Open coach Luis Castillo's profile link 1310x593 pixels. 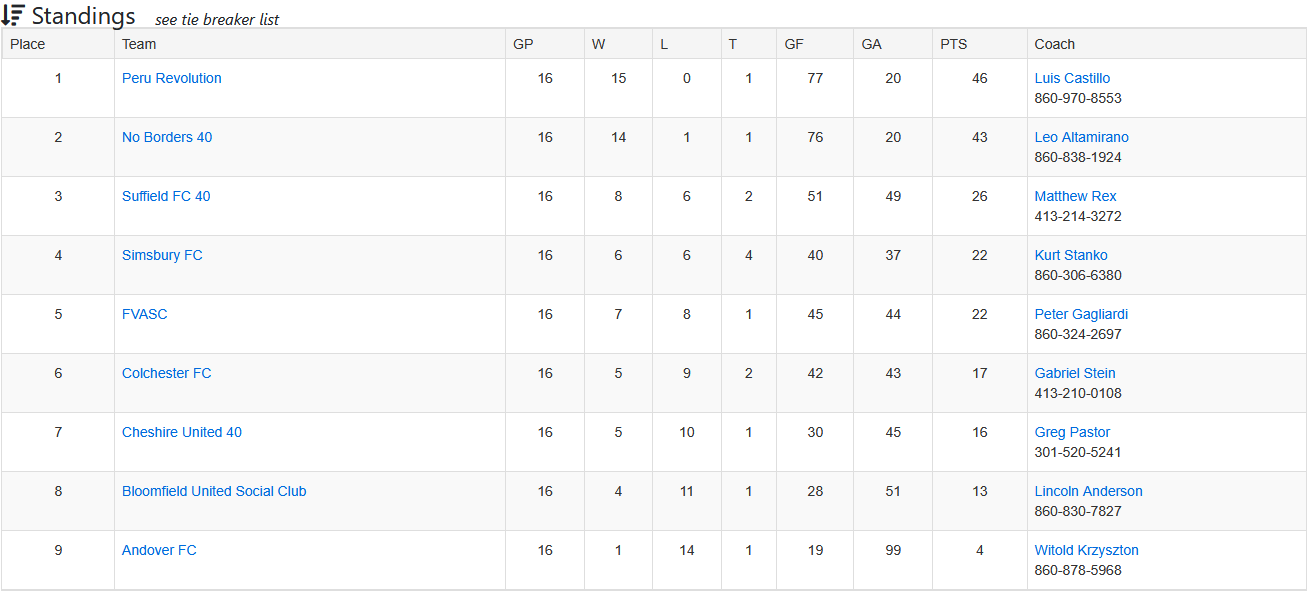[1072, 78]
